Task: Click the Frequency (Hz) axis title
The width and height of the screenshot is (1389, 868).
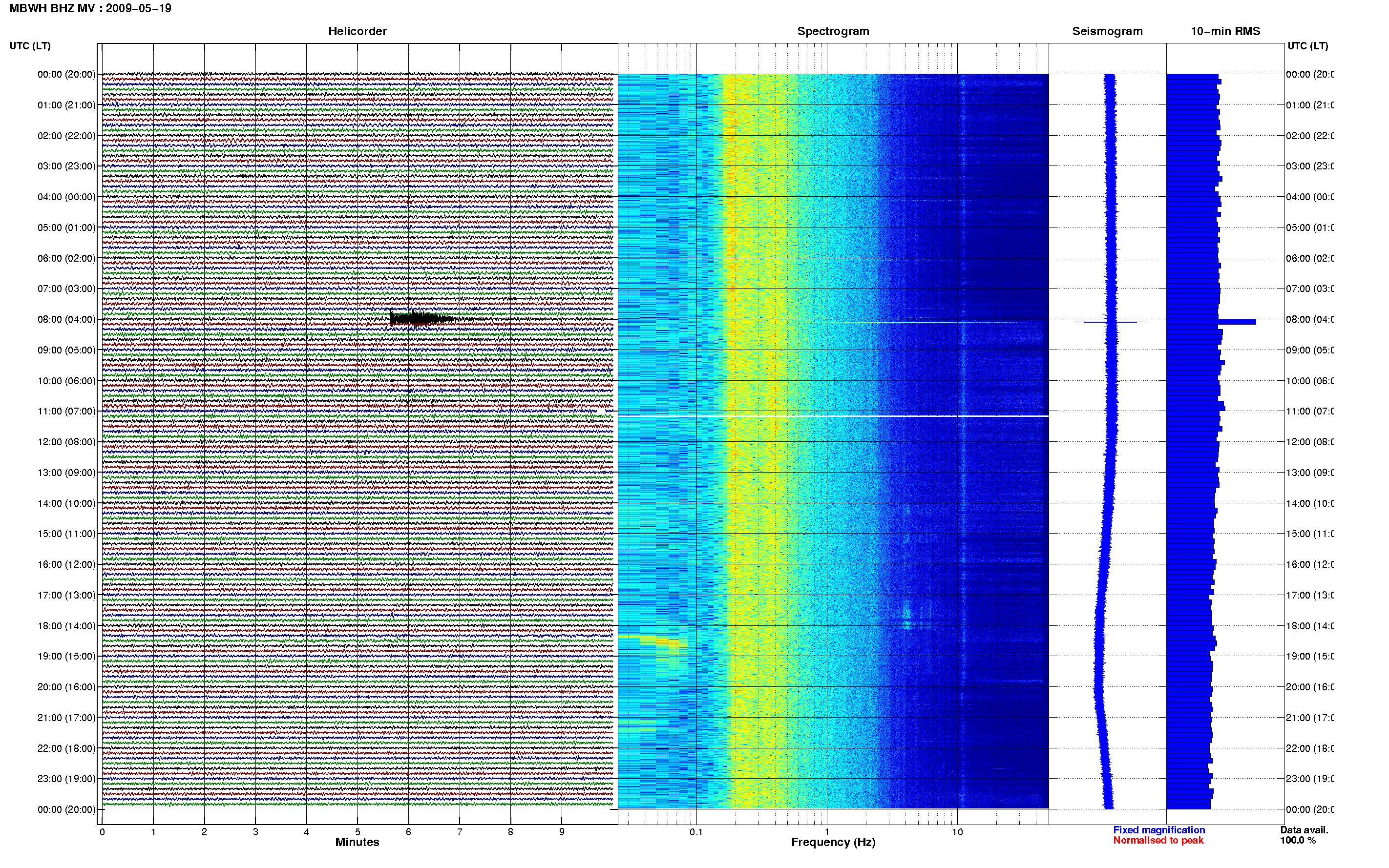Action: pyautogui.click(x=833, y=842)
